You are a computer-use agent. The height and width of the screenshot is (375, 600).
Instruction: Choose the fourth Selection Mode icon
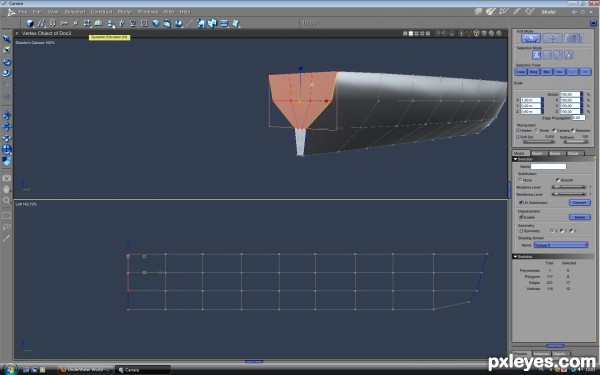(x=569, y=55)
